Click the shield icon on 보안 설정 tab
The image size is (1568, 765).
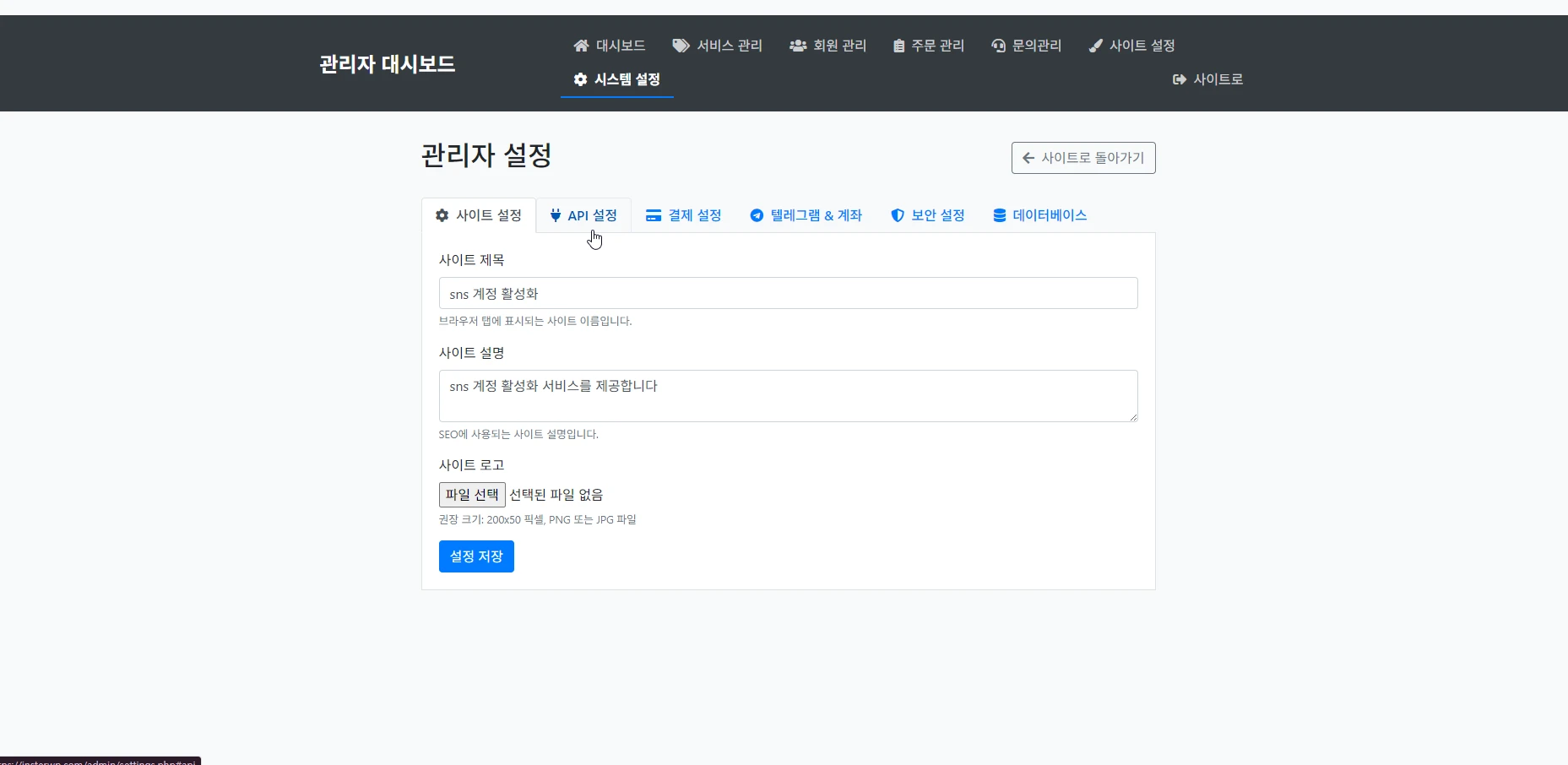[898, 215]
